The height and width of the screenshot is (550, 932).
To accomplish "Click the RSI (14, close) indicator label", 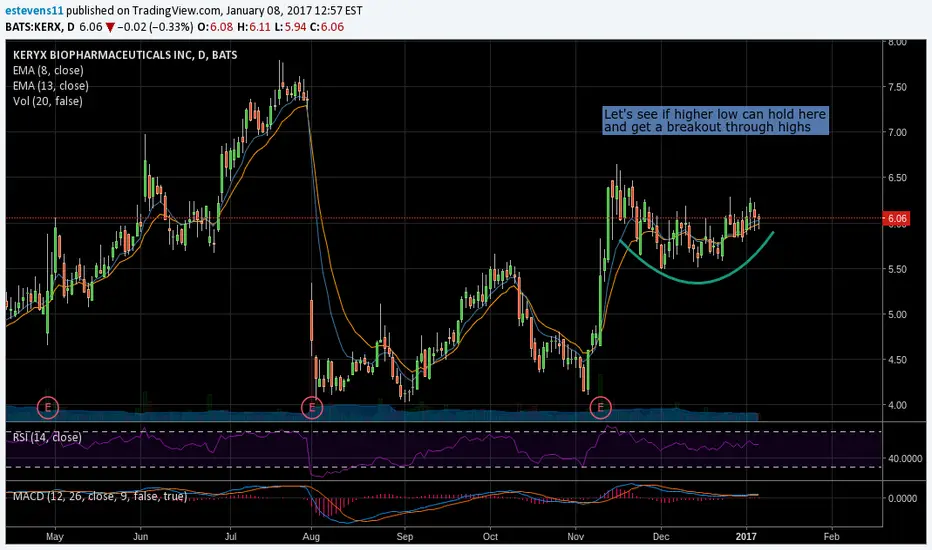I will (x=47, y=437).
